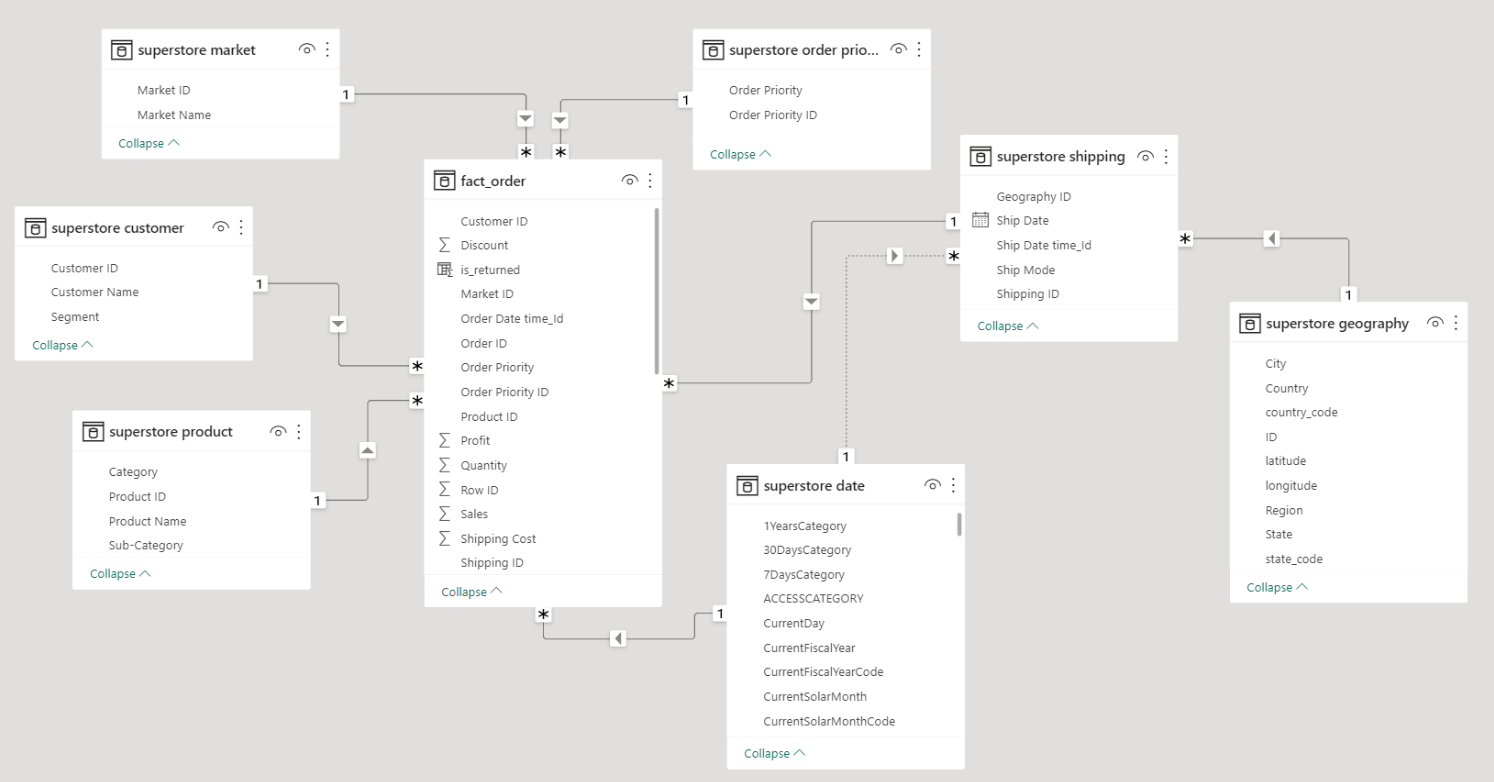Select the sigma icon next to Quantity
This screenshot has height=782, width=1494.
coord(446,465)
